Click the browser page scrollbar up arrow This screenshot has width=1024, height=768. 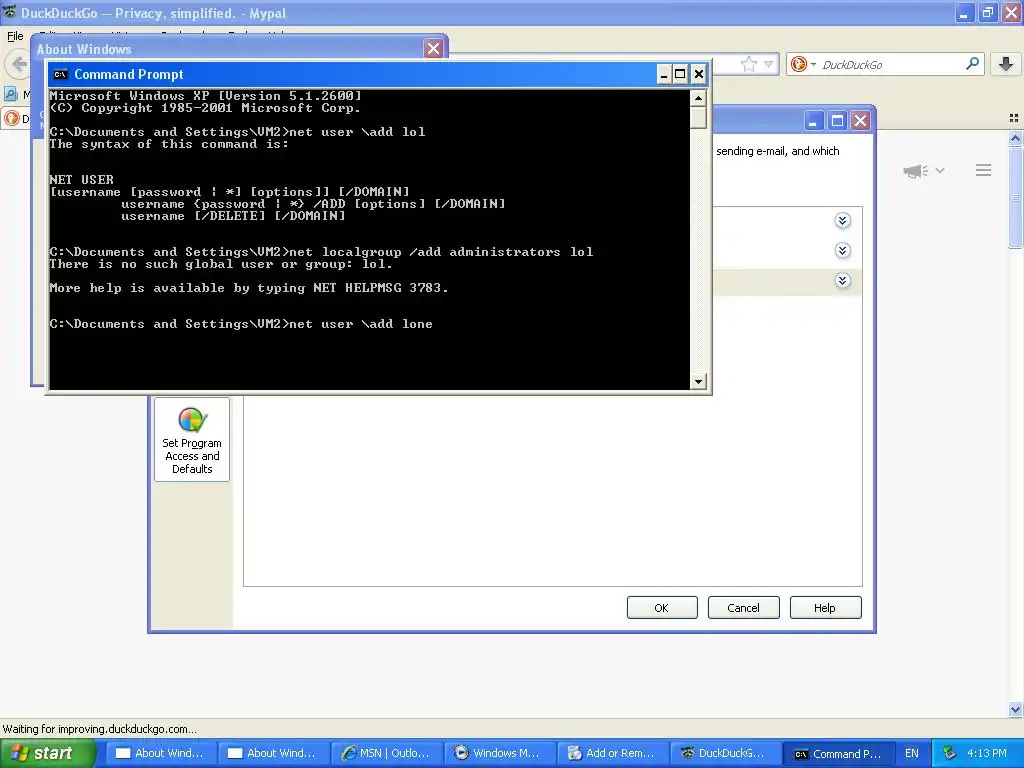[x=1015, y=138]
